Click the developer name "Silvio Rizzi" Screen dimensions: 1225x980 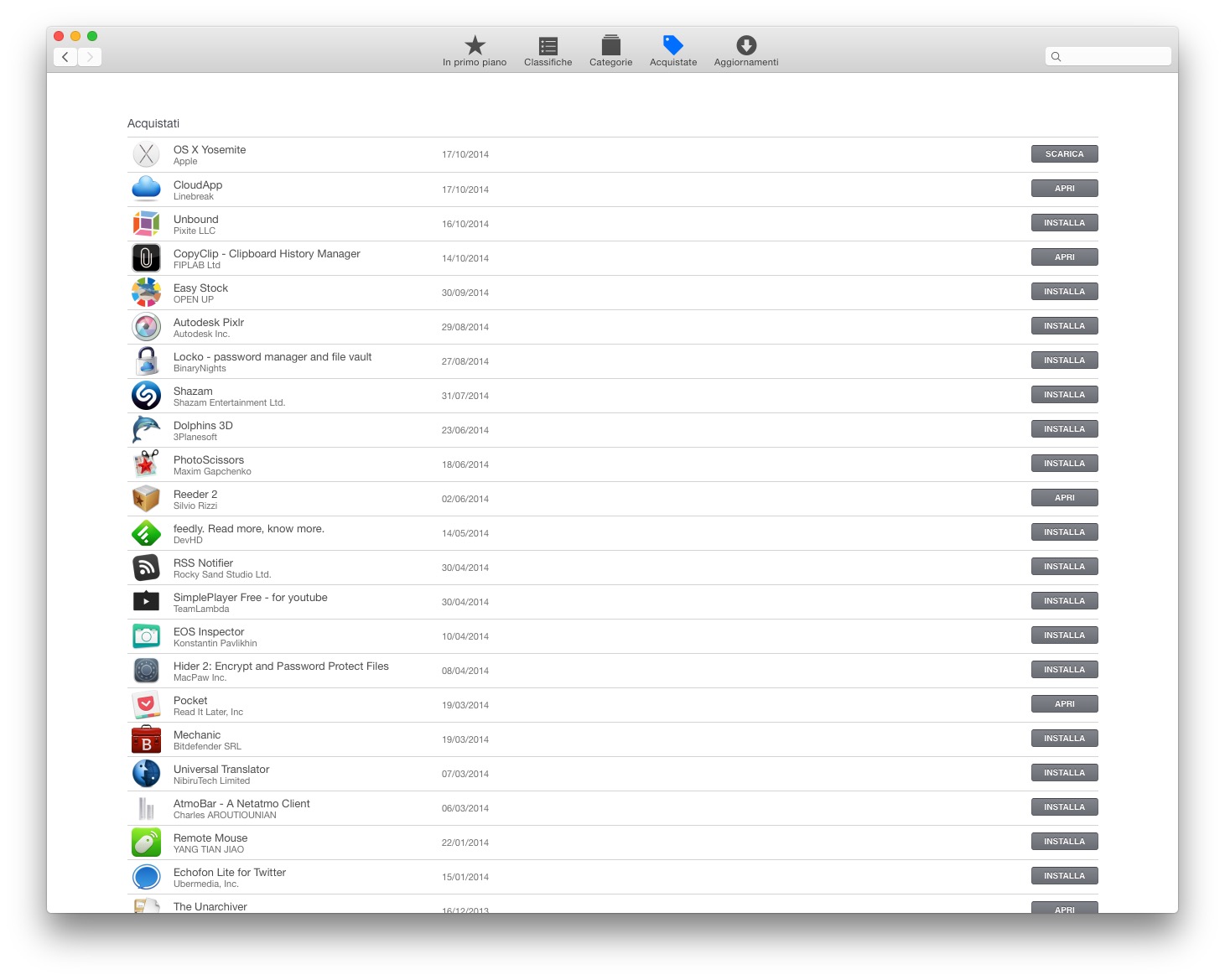195,506
